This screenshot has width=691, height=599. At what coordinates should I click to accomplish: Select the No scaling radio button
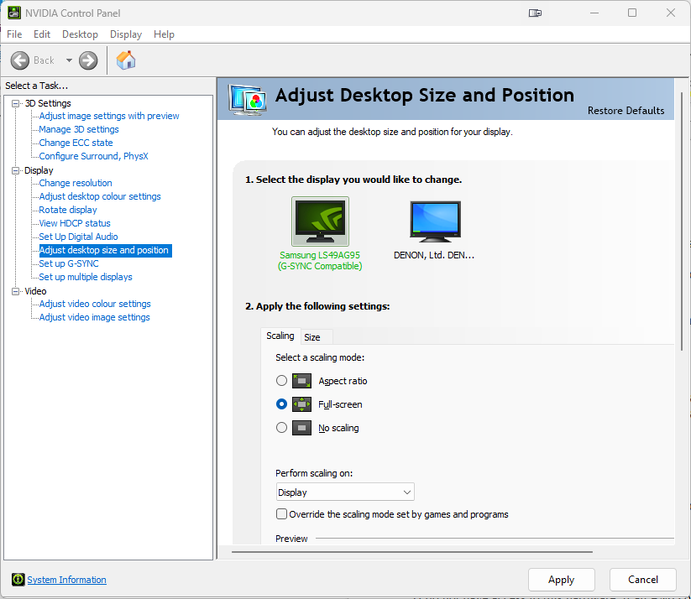pyautogui.click(x=281, y=427)
